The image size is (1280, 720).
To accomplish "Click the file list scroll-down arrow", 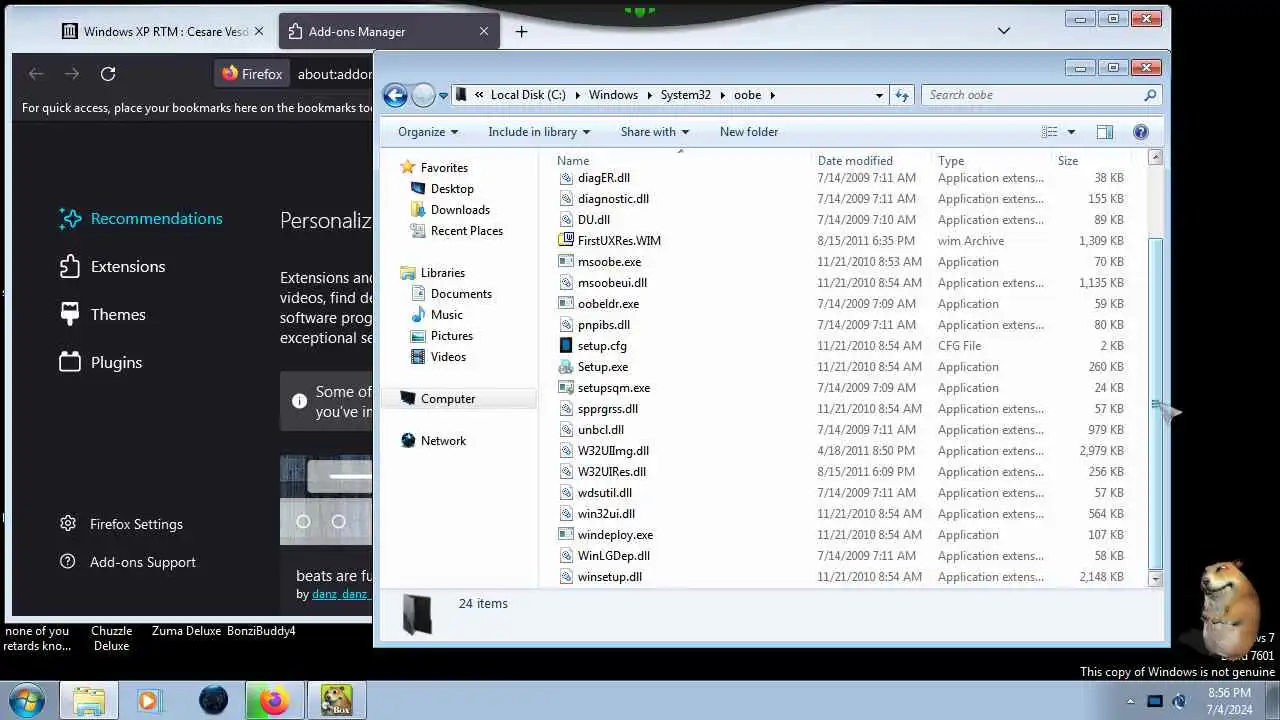I will click(x=1156, y=579).
